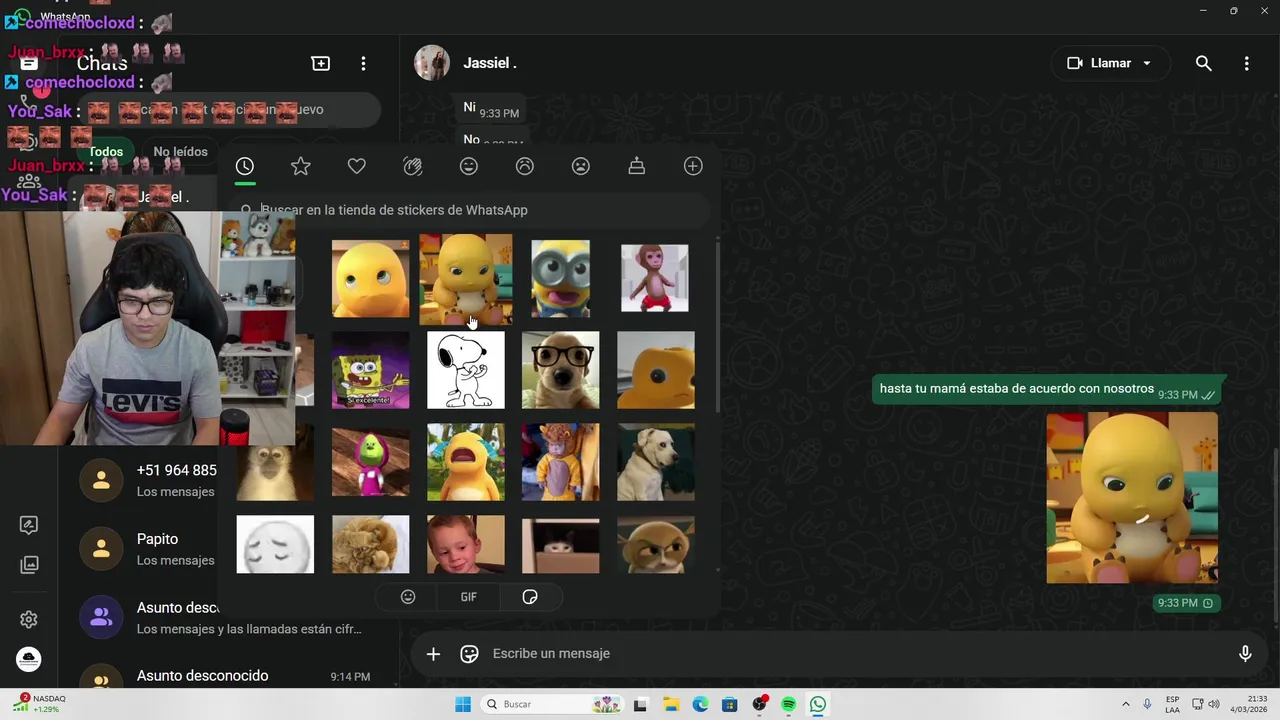1280x720 pixels.
Task: Select the birthday cake sticker category
Action: [637, 166]
